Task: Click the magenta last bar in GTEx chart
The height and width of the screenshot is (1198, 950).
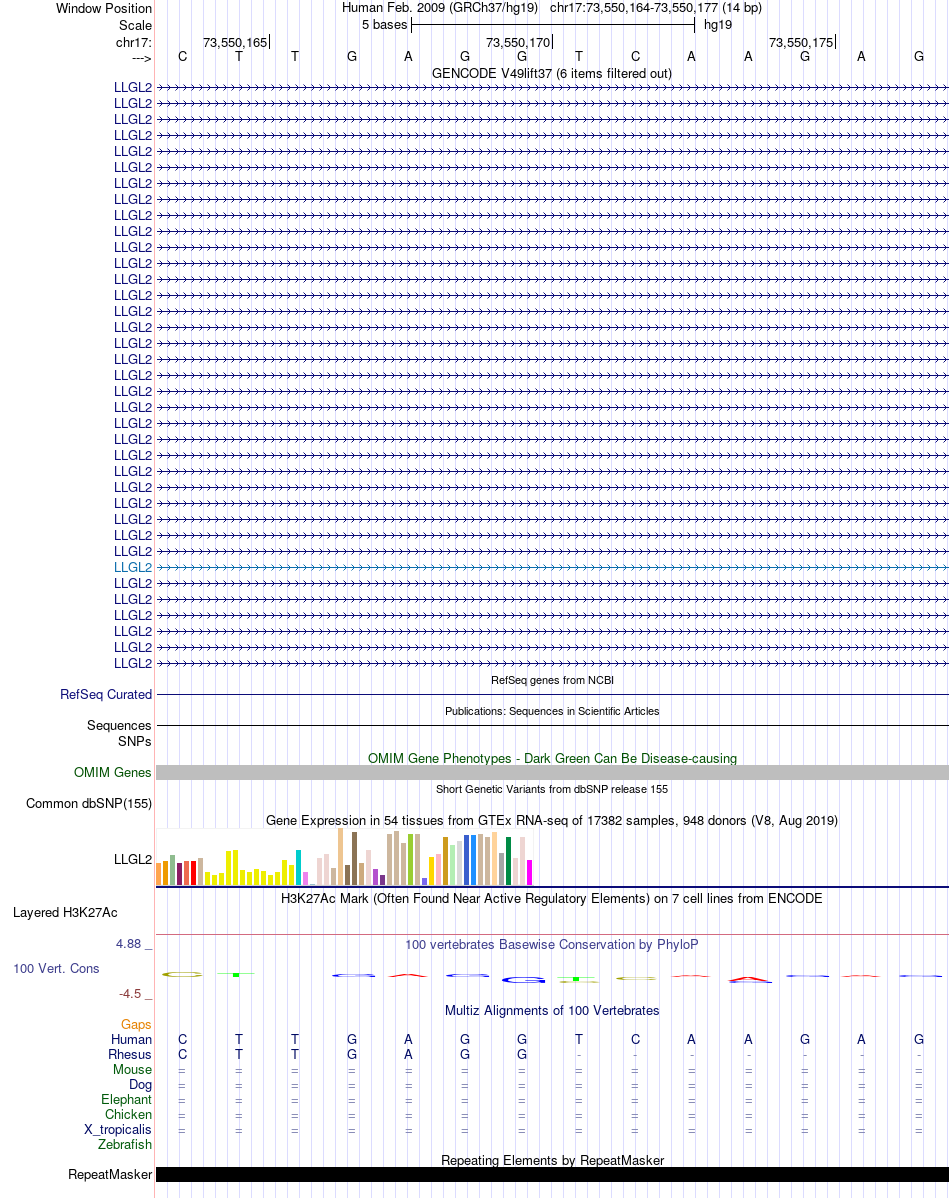Action: tap(529, 873)
